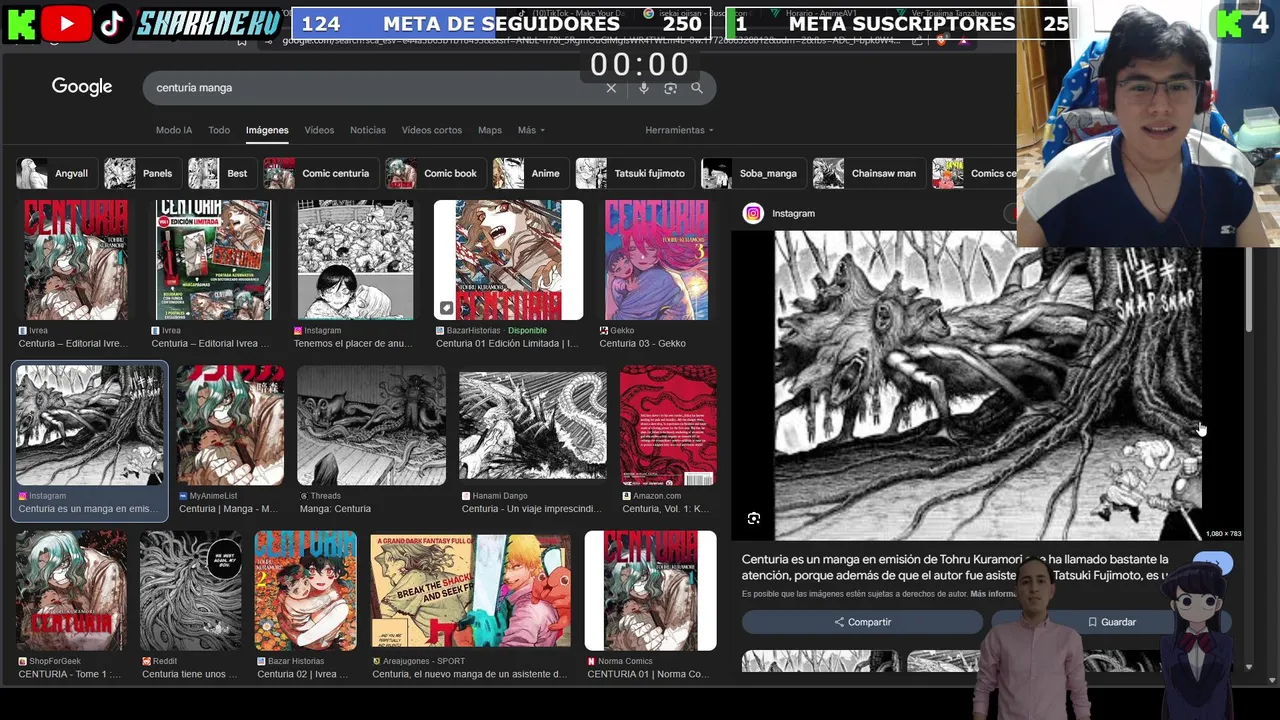This screenshot has width=1280, height=720.
Task: Click the green K Kick logo top-left
Action: click(x=21, y=22)
